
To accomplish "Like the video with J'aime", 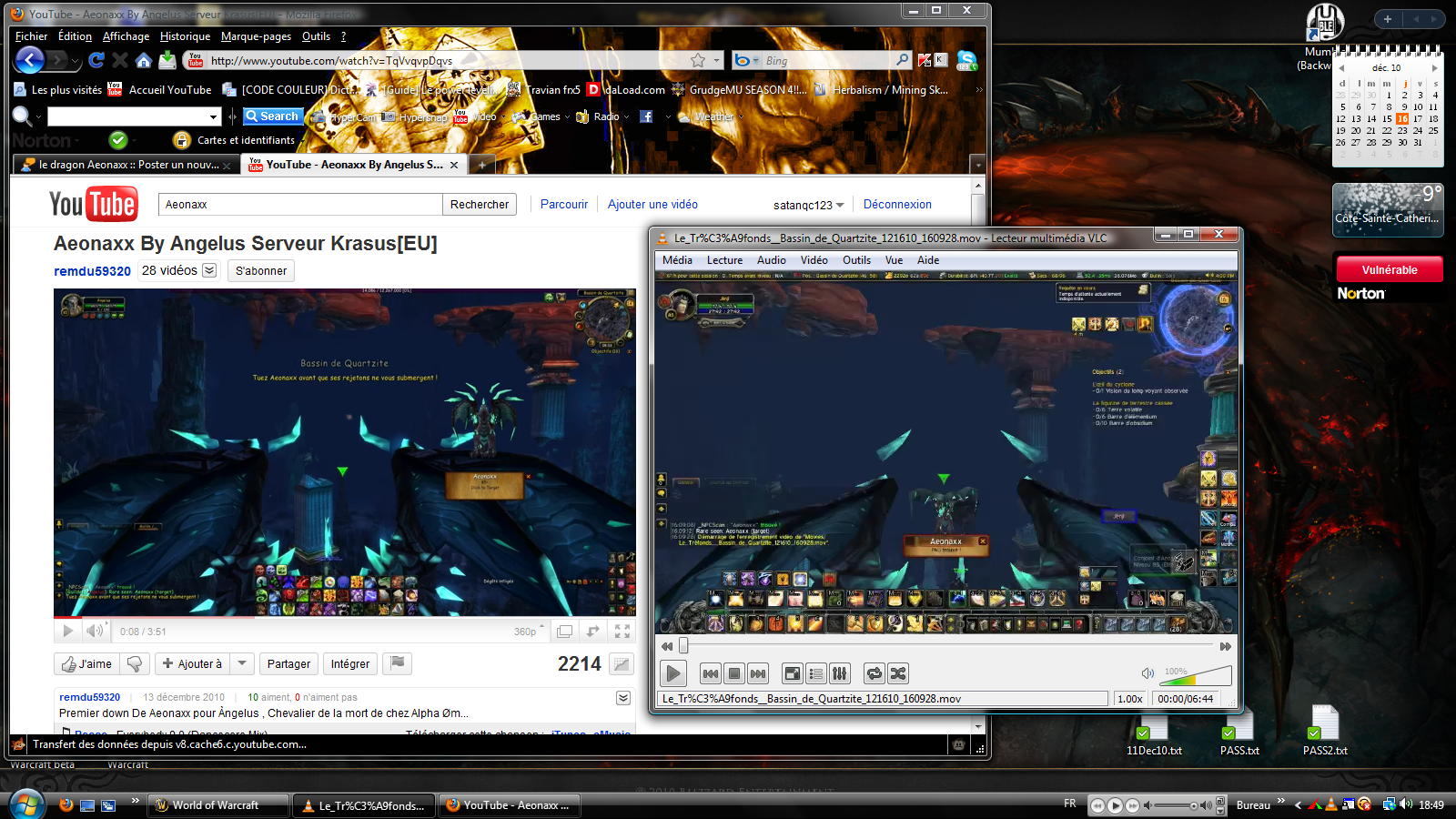I will pos(86,664).
